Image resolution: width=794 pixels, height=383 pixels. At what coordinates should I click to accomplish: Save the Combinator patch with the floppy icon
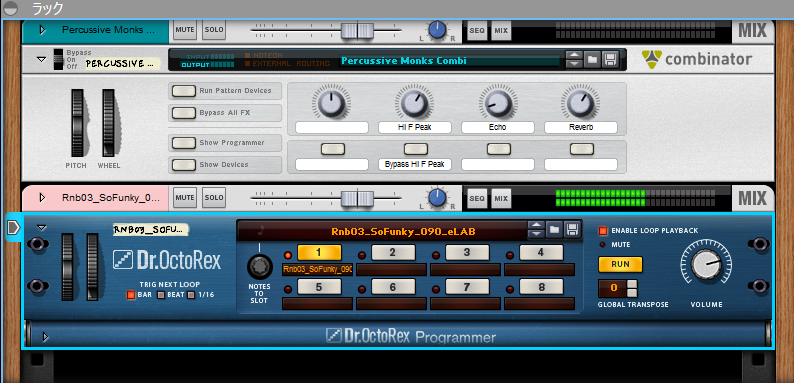(x=610, y=60)
